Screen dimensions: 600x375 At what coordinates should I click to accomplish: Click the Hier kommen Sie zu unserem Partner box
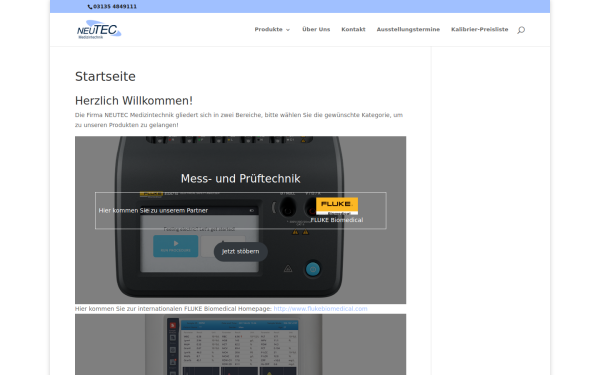[x=240, y=210]
